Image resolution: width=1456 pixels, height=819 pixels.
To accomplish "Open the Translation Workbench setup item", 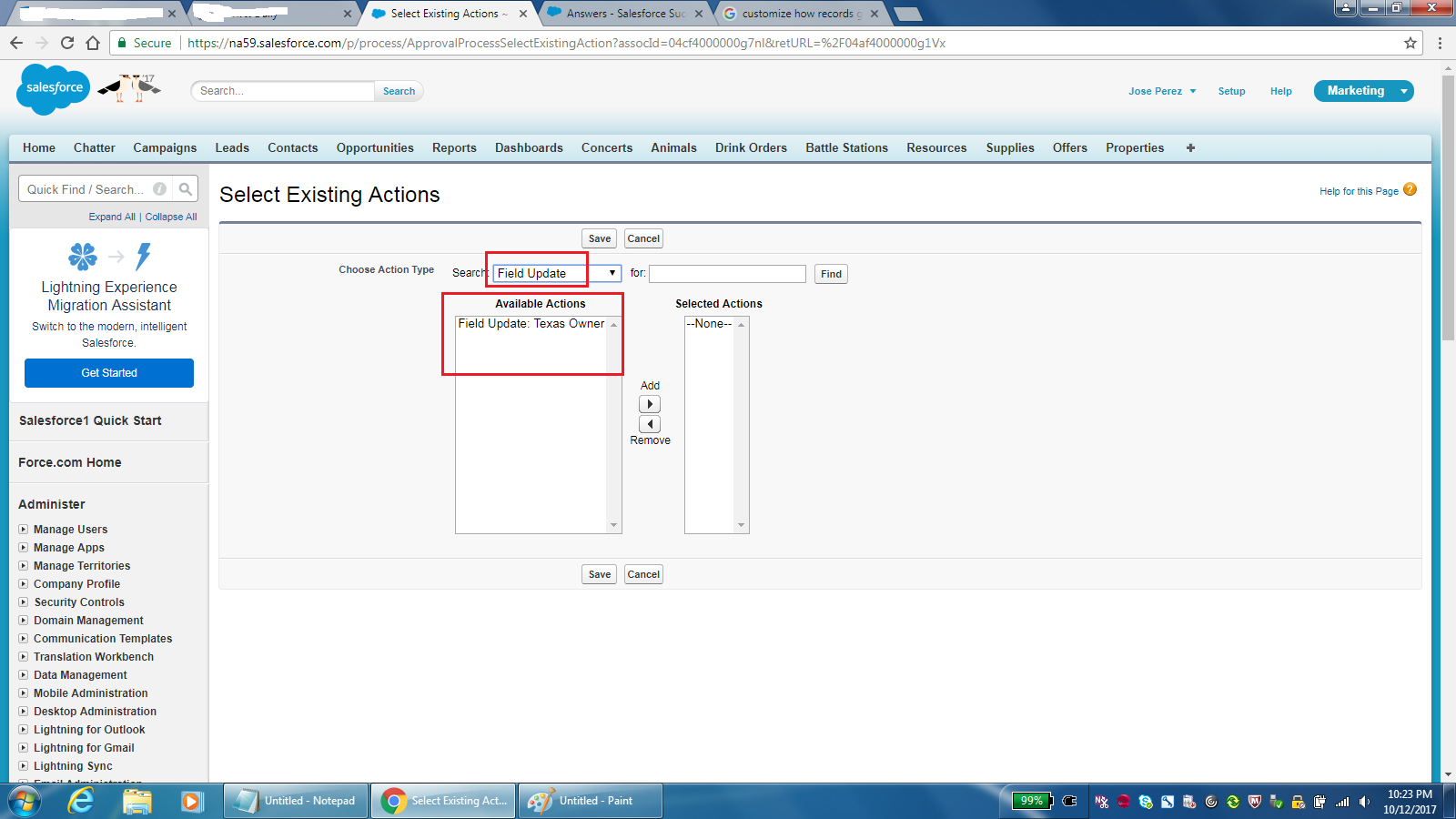I will tap(94, 657).
